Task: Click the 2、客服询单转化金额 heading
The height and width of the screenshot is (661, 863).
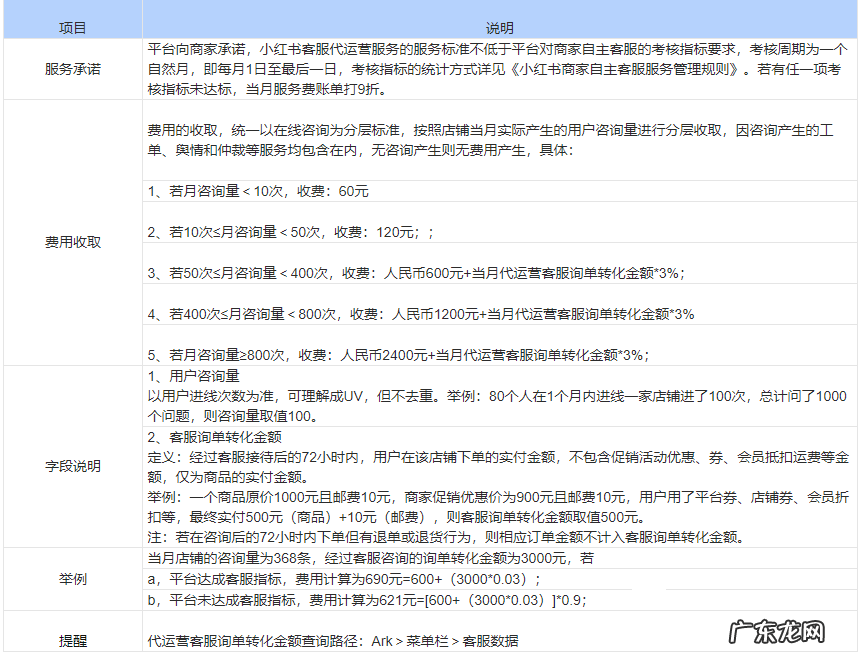Action: coord(214,437)
